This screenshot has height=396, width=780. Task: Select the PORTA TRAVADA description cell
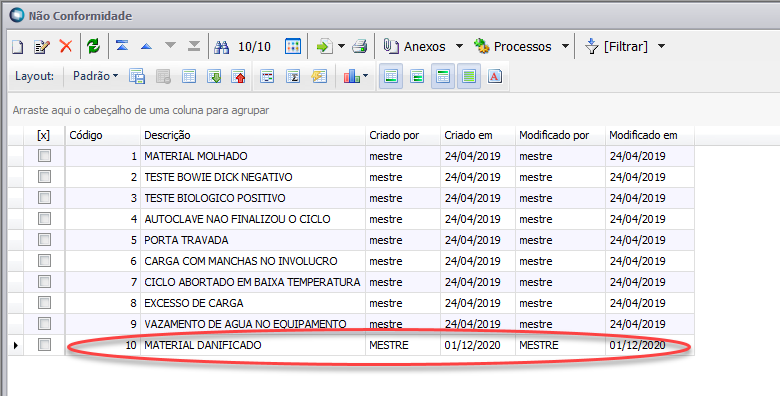[x=253, y=240]
